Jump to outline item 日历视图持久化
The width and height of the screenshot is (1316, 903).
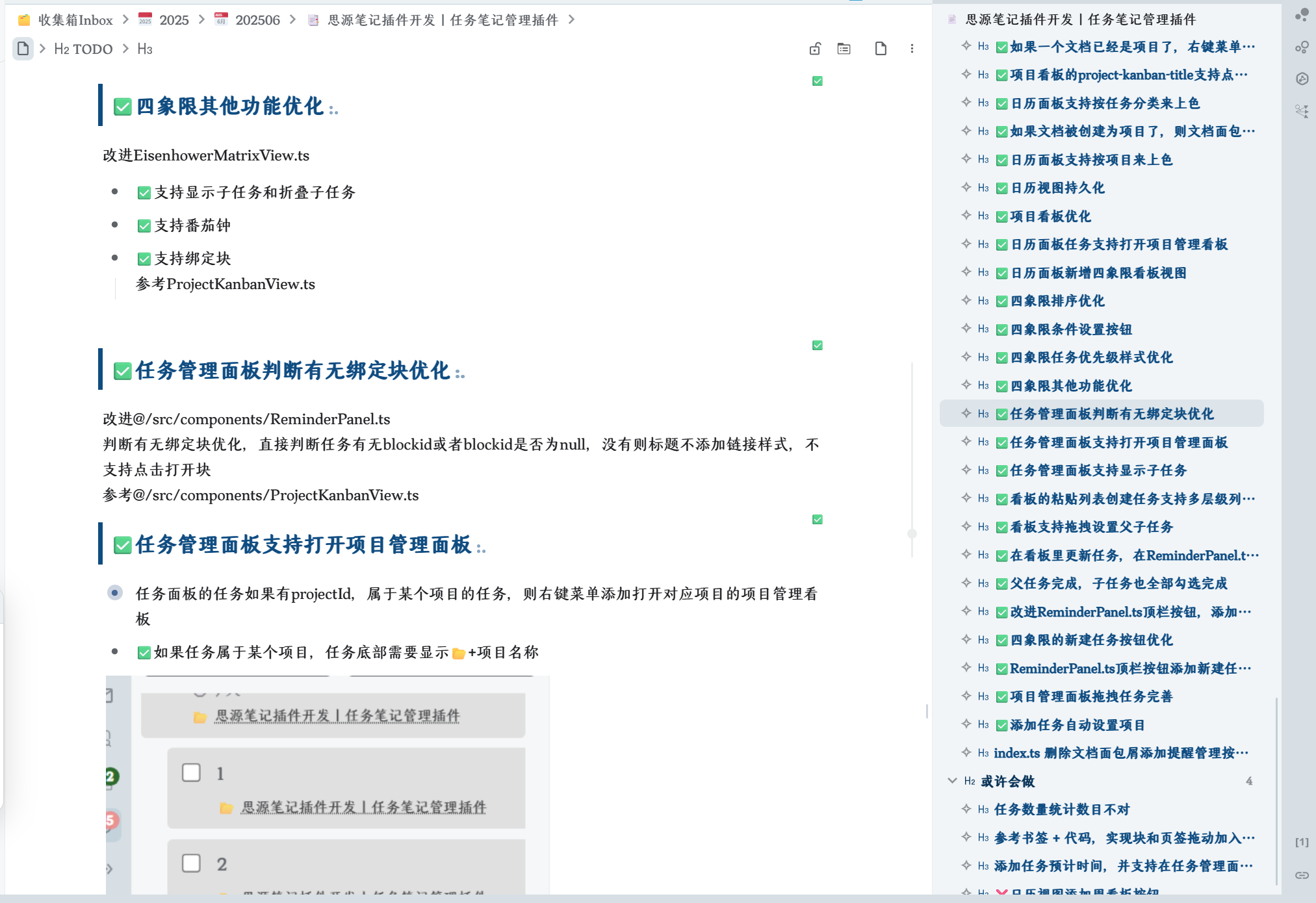[x=1057, y=188]
